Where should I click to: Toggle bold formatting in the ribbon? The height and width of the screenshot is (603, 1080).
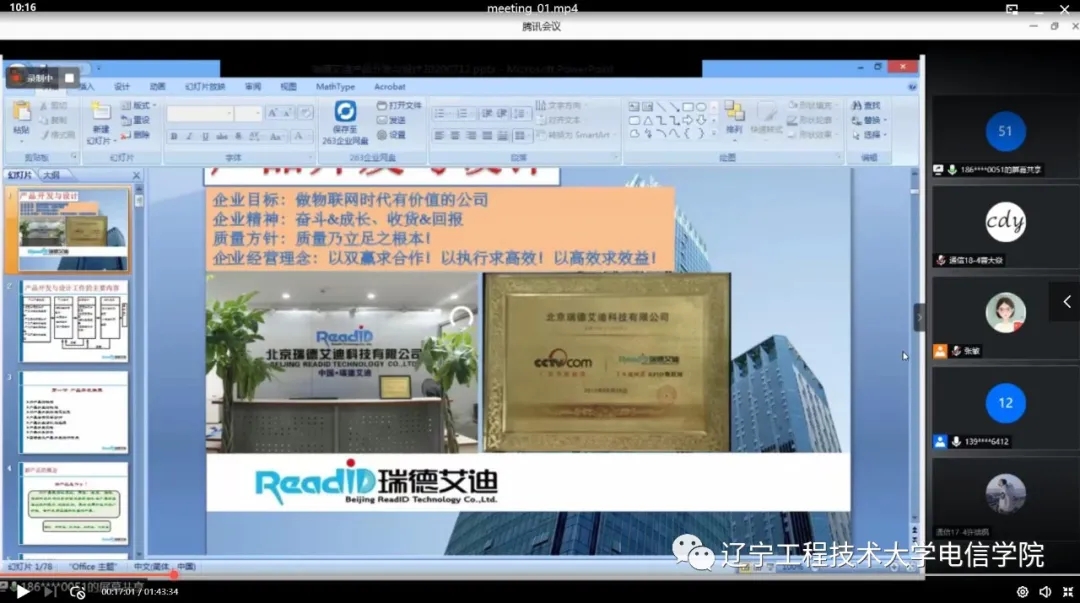click(174, 136)
